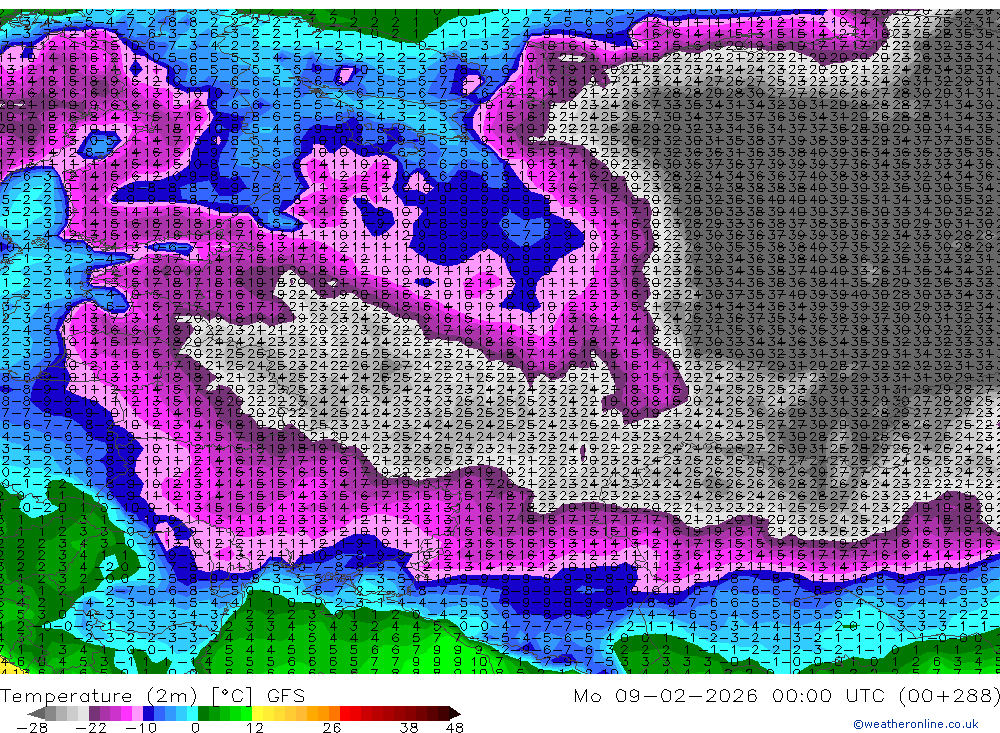Click the 12 legend scale label
This screenshot has height=733, width=1000.
(x=254, y=727)
